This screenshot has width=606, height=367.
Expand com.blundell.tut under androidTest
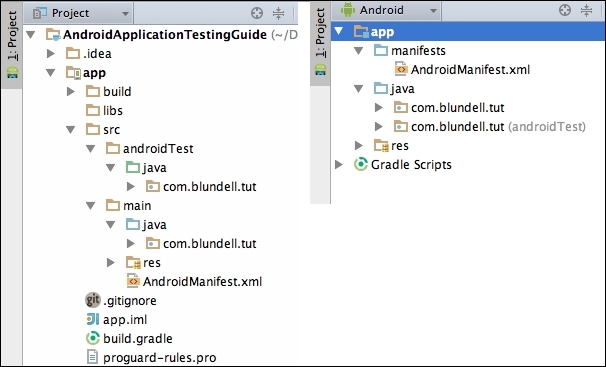pyautogui.click(x=131, y=187)
